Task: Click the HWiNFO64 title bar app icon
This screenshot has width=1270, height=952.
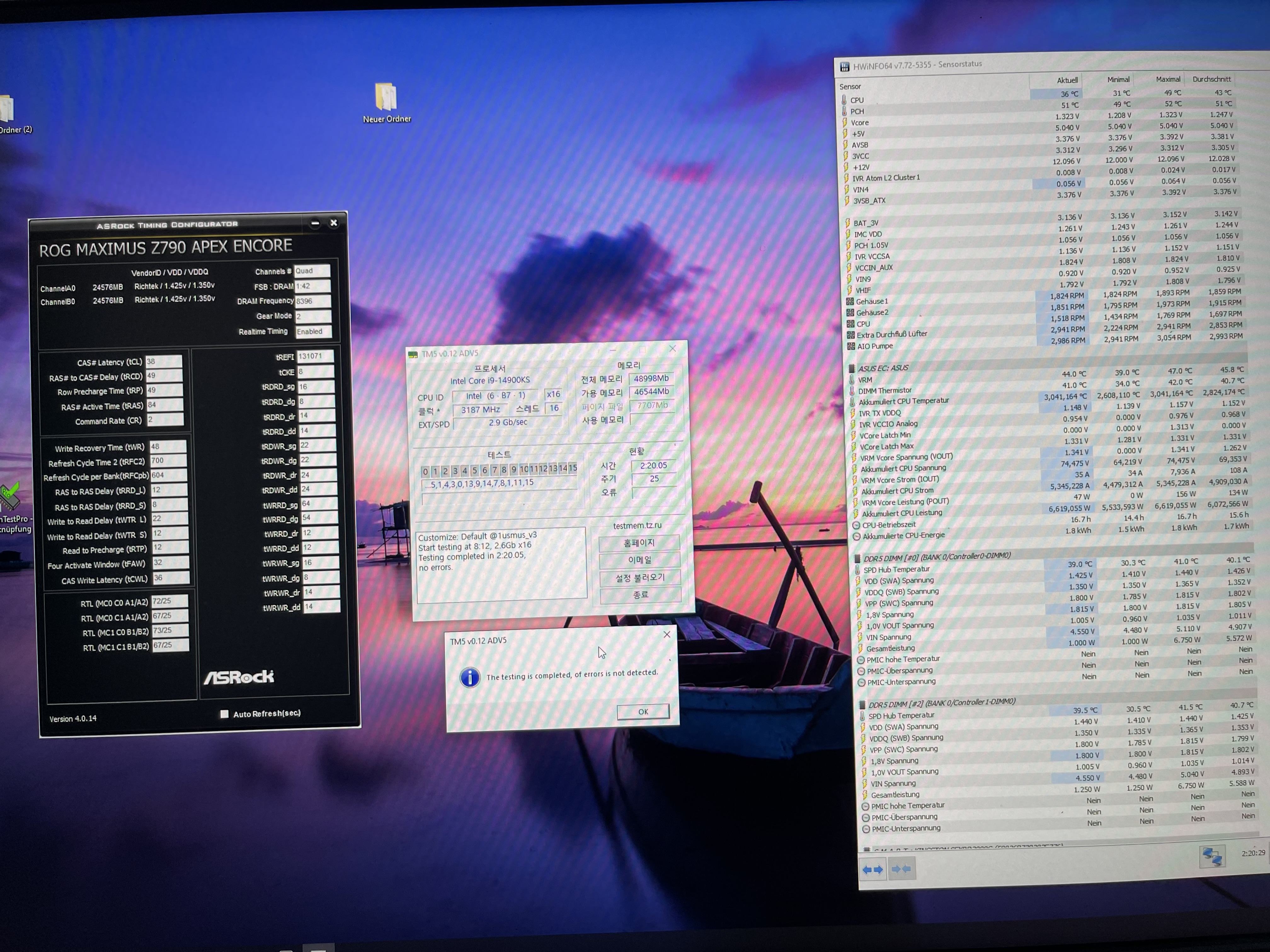Action: pyautogui.click(x=844, y=66)
